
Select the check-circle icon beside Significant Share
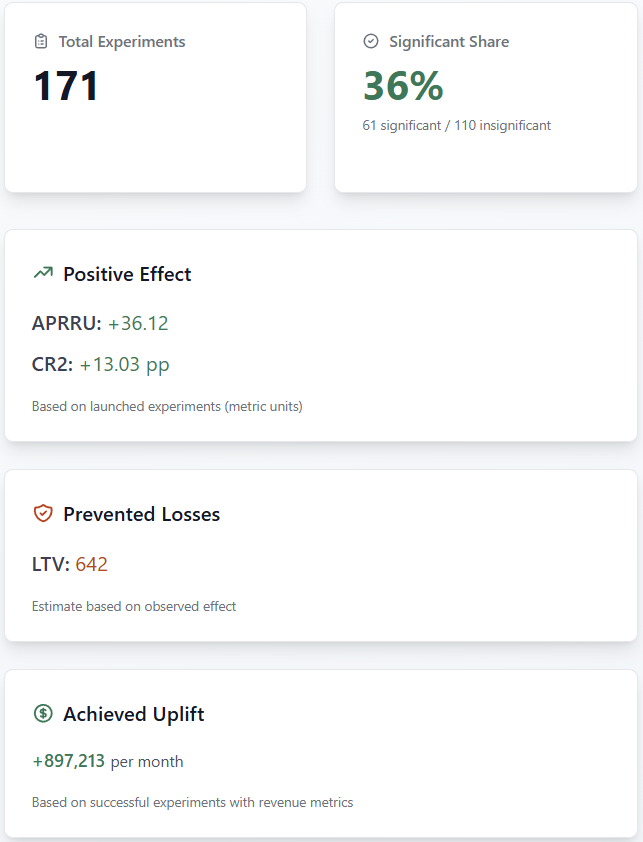pos(370,41)
